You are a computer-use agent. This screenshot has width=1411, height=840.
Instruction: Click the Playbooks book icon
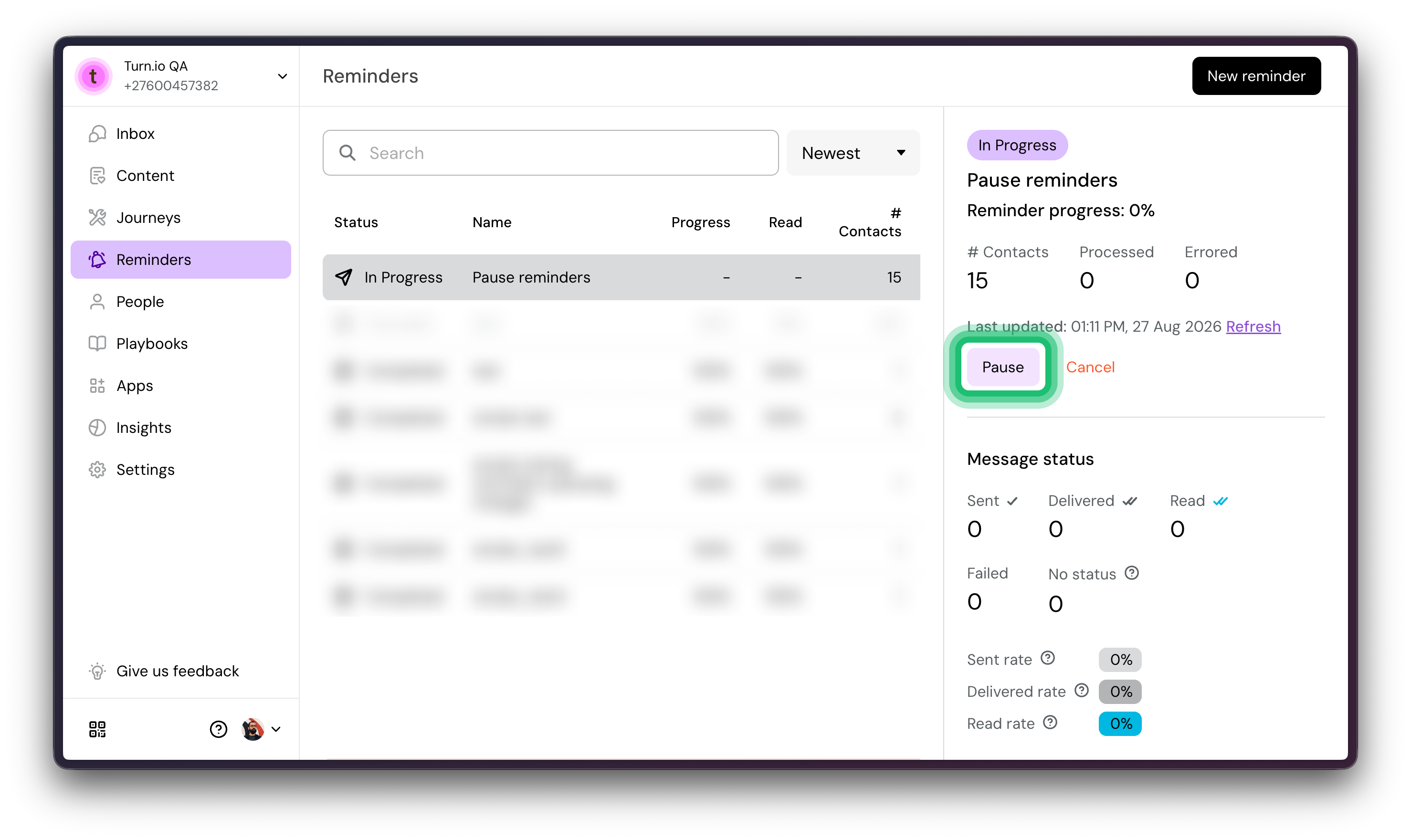(x=97, y=344)
